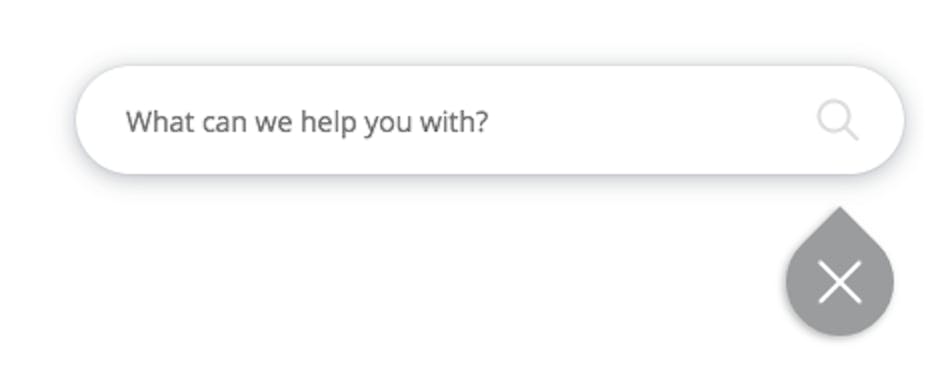Image resolution: width=940 pixels, height=370 pixels.
Task: Hide the help search bar with the X icon
Action: tap(839, 282)
